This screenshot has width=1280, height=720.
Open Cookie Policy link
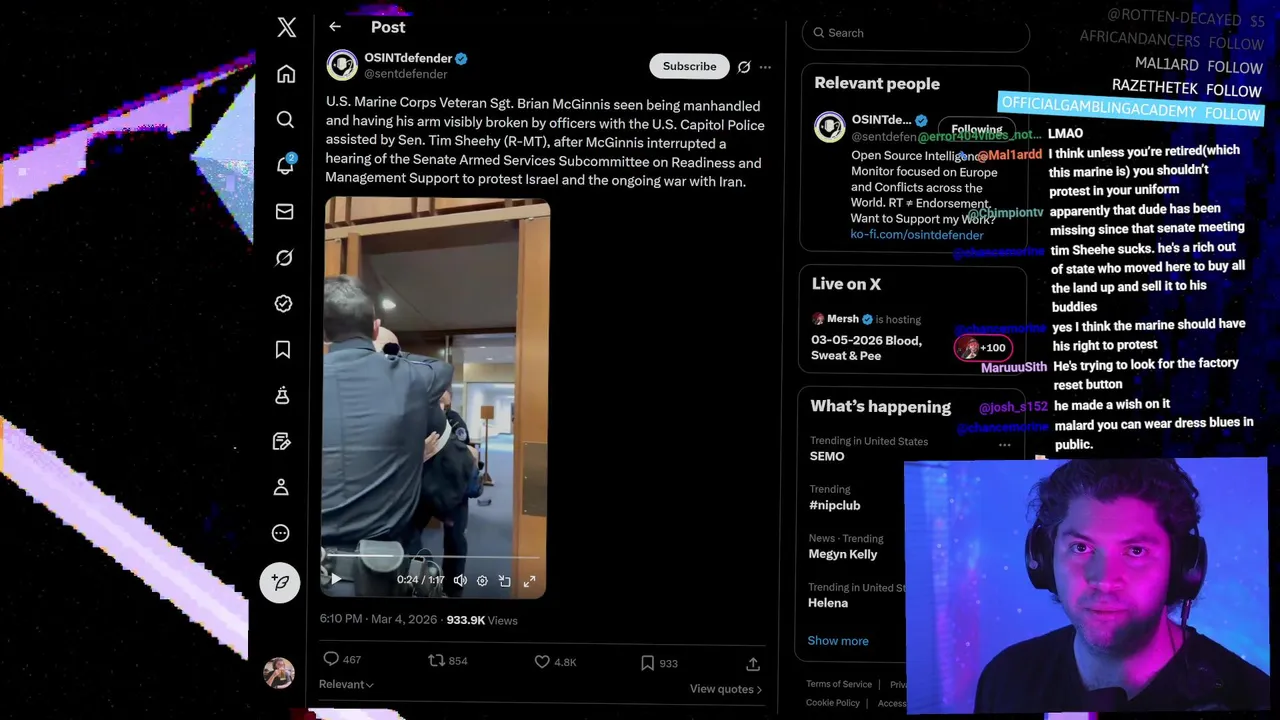tap(833, 703)
